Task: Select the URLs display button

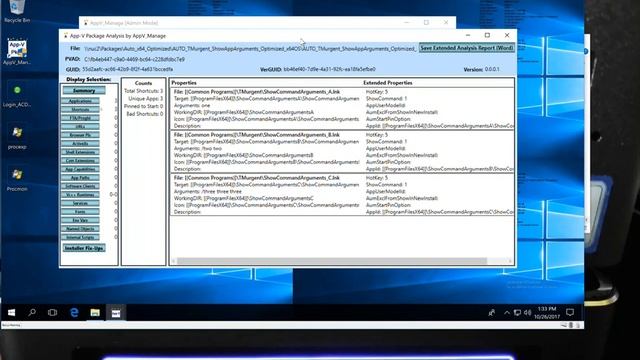Action: click(80, 127)
